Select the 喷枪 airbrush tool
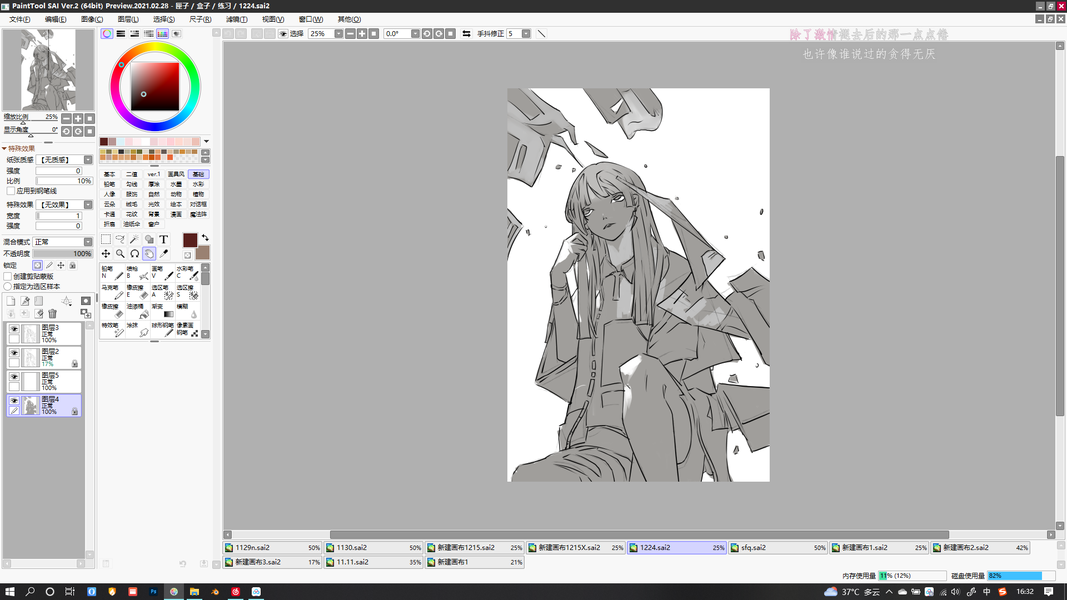1067x600 pixels. 137,273
